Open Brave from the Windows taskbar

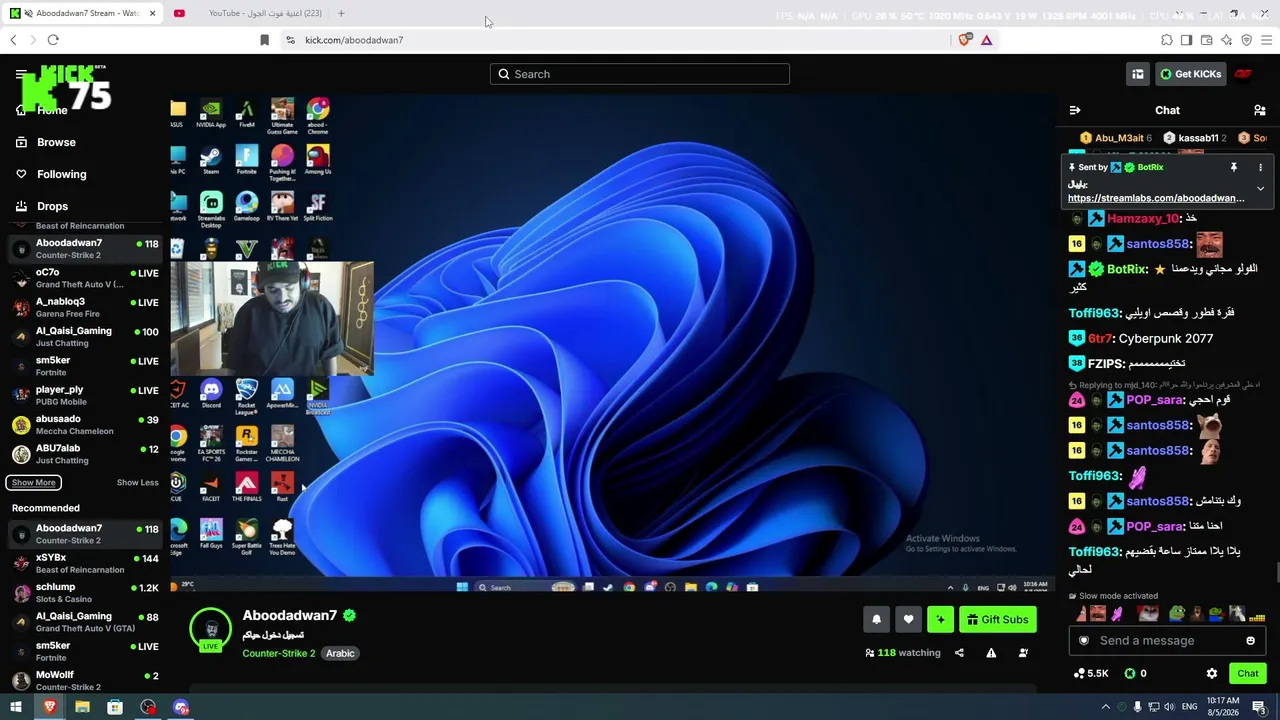point(49,707)
